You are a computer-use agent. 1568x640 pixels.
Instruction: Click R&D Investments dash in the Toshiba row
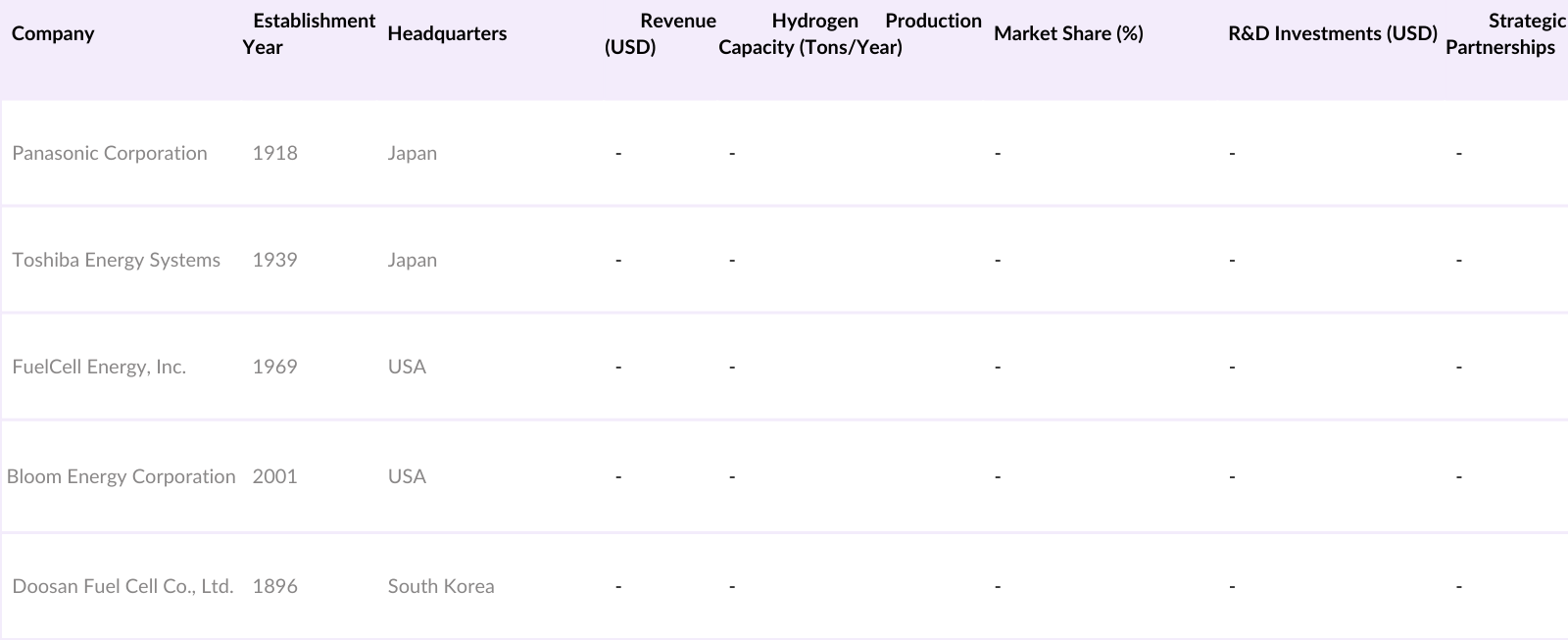[x=1232, y=260]
